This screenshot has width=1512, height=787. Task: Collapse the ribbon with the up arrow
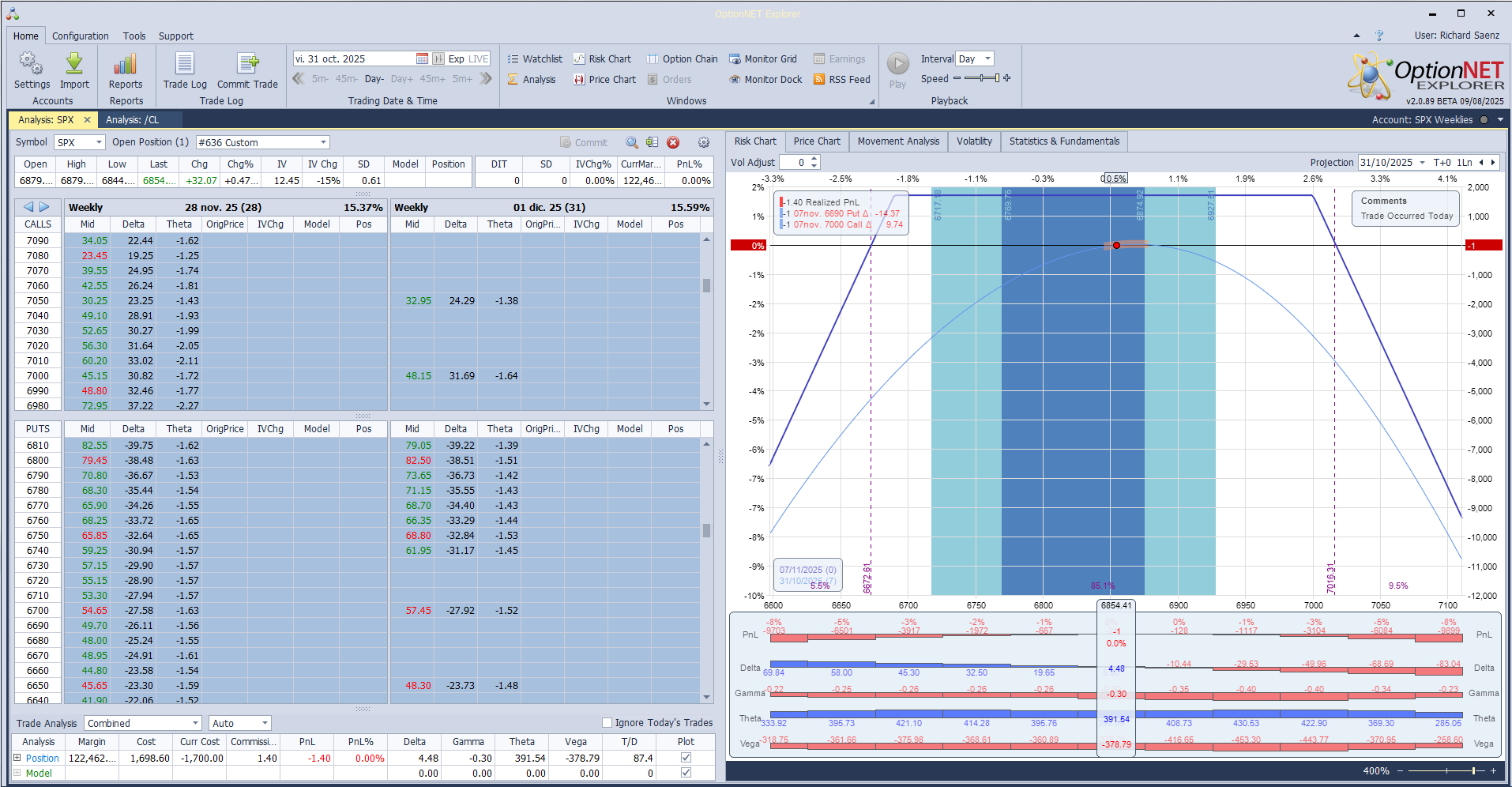click(x=1356, y=36)
